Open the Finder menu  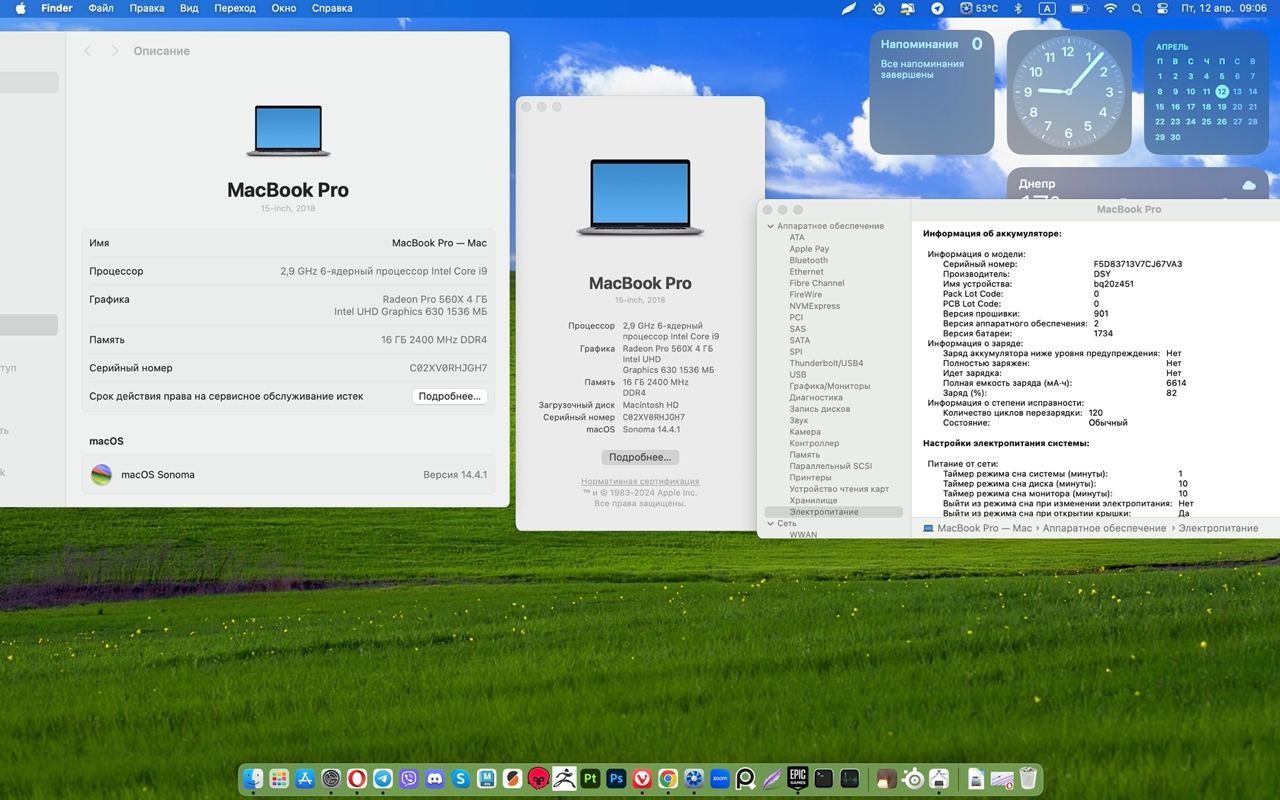[x=57, y=8]
